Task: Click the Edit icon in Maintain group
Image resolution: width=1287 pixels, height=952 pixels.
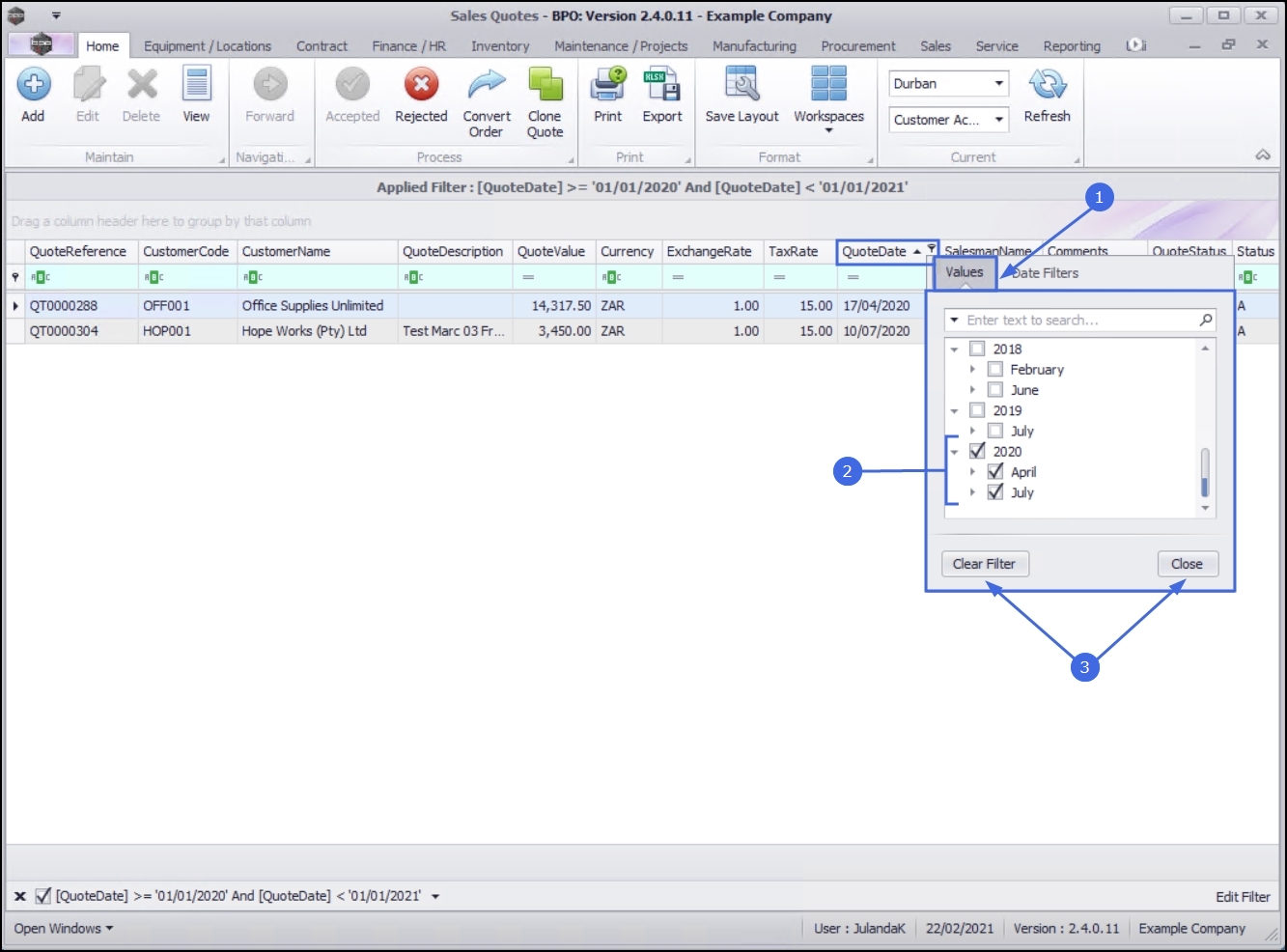Action: 88,85
